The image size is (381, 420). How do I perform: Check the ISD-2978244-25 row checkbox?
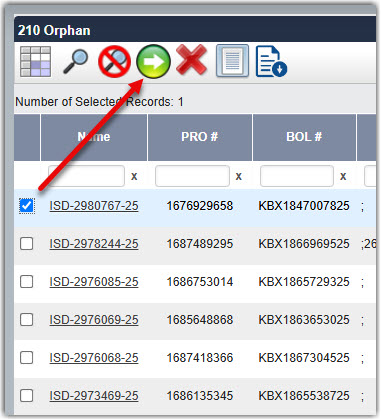[27, 244]
